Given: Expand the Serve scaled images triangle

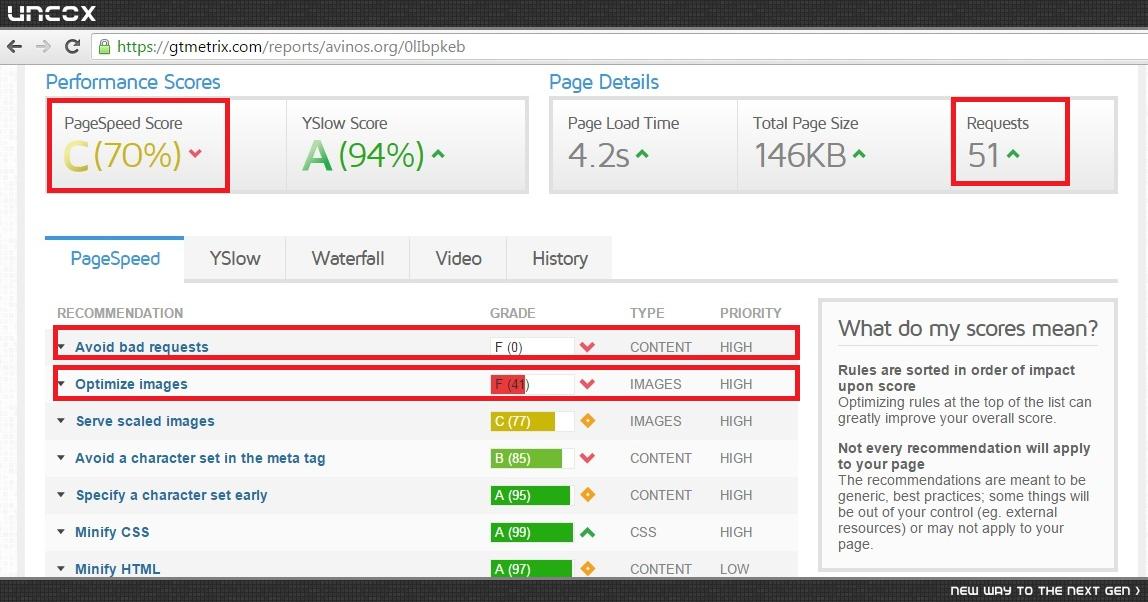Looking at the screenshot, I should click(62, 421).
